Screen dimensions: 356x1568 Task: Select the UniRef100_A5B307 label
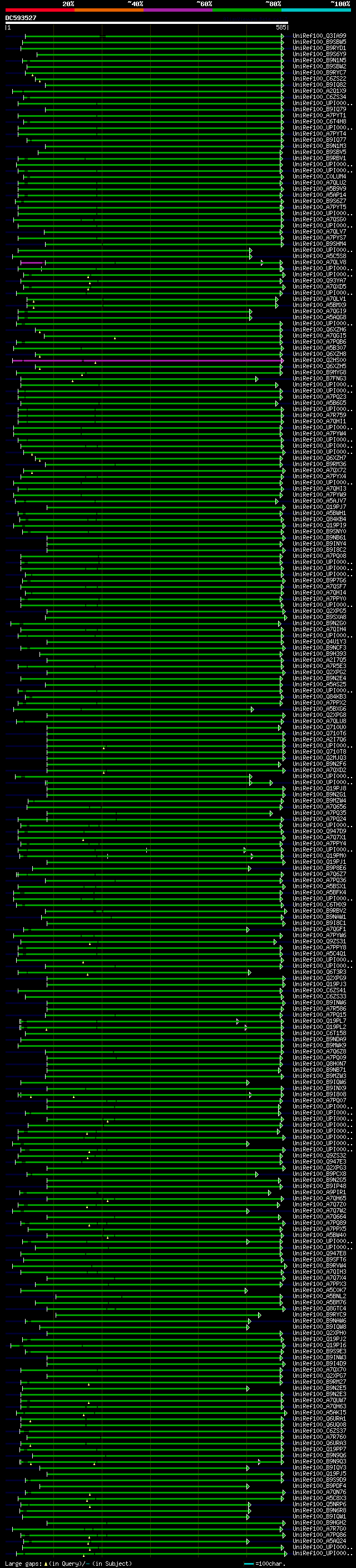coord(319,348)
